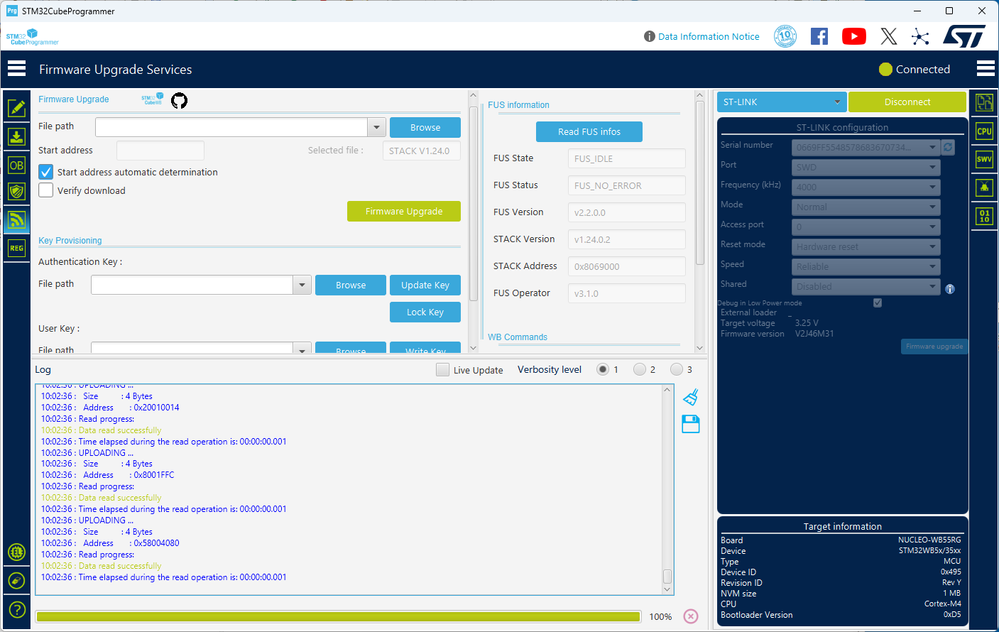
Task: Click the green progress bar
Action: coord(338,616)
